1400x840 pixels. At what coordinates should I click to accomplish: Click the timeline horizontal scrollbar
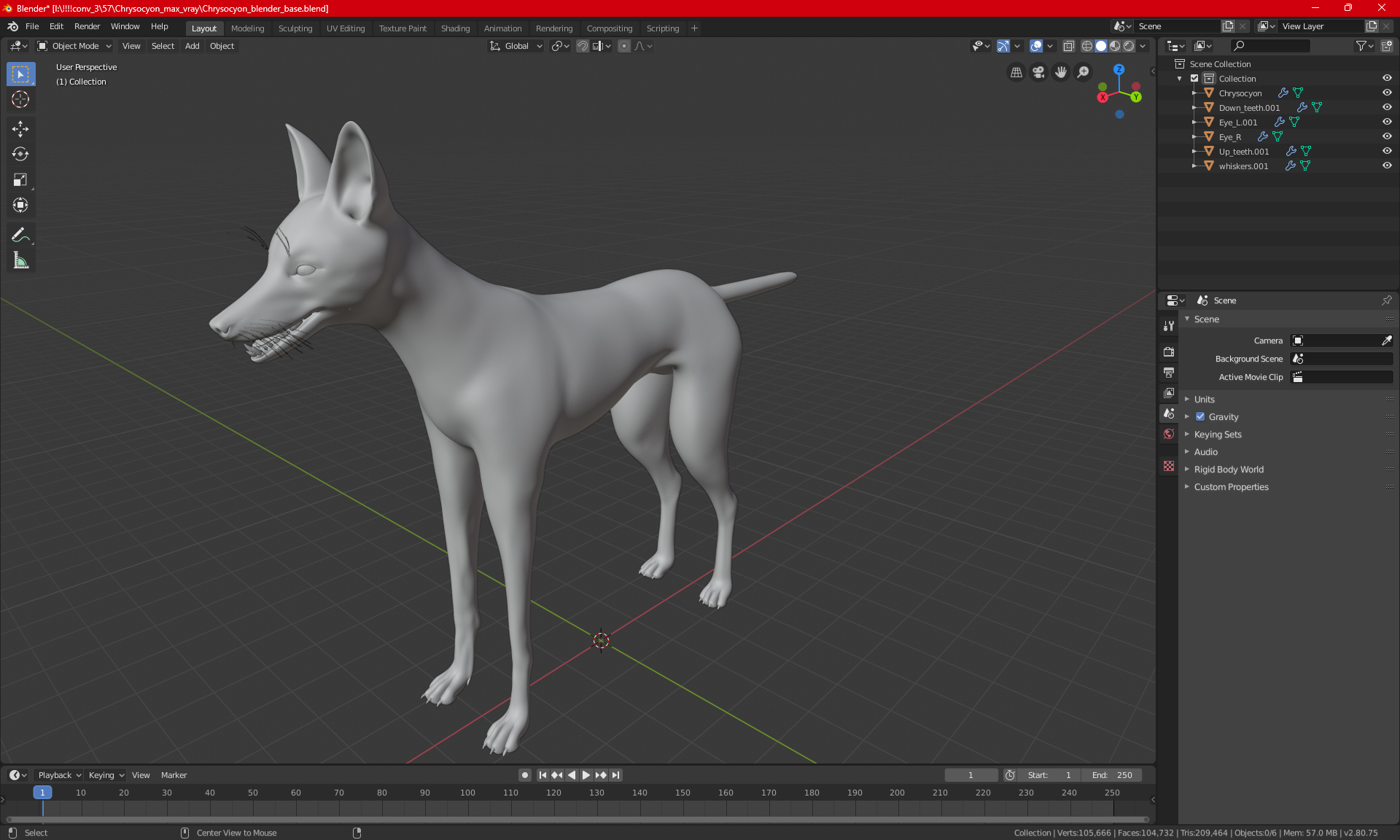[576, 820]
